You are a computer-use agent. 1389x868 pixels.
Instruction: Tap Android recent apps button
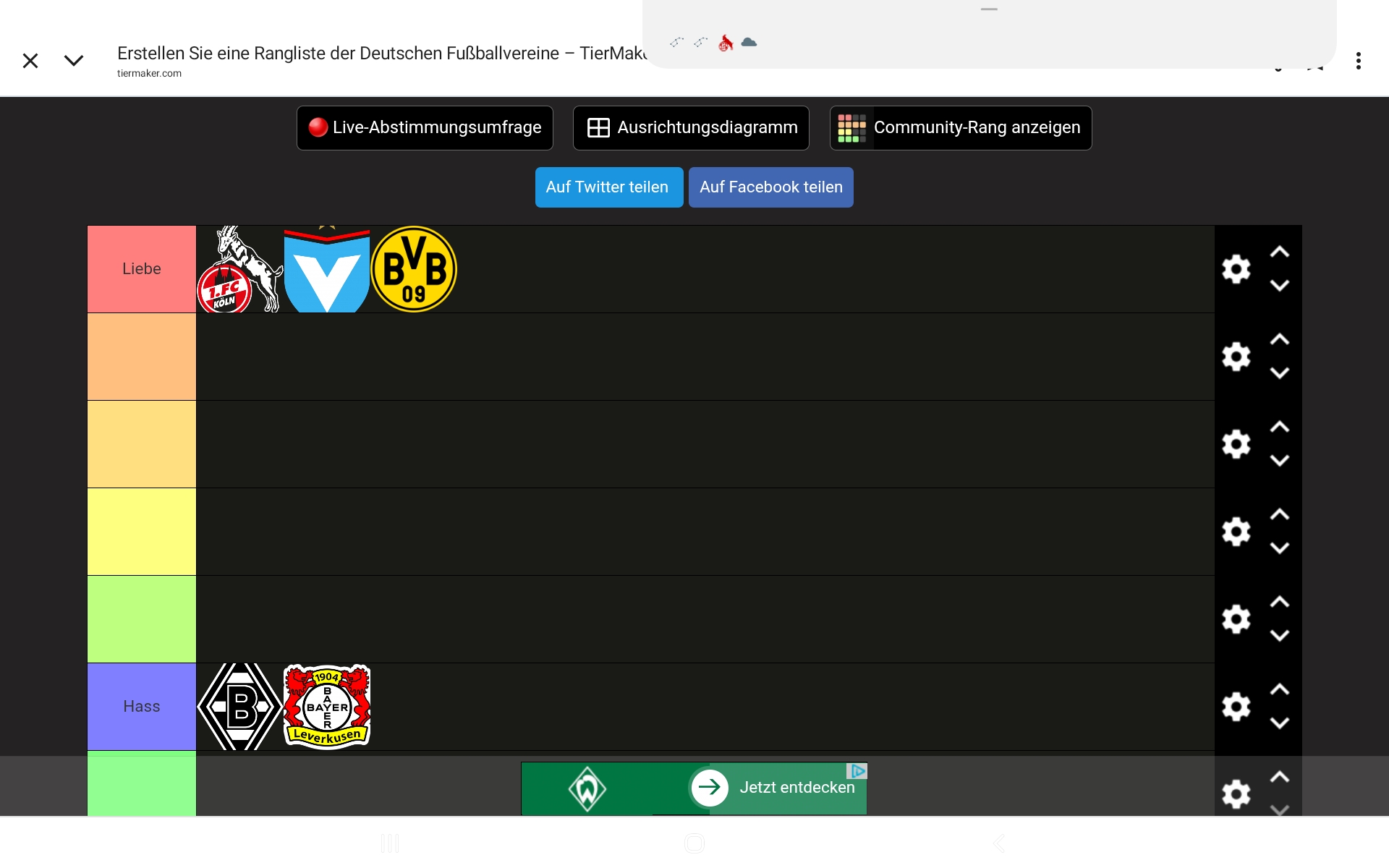pos(390,843)
